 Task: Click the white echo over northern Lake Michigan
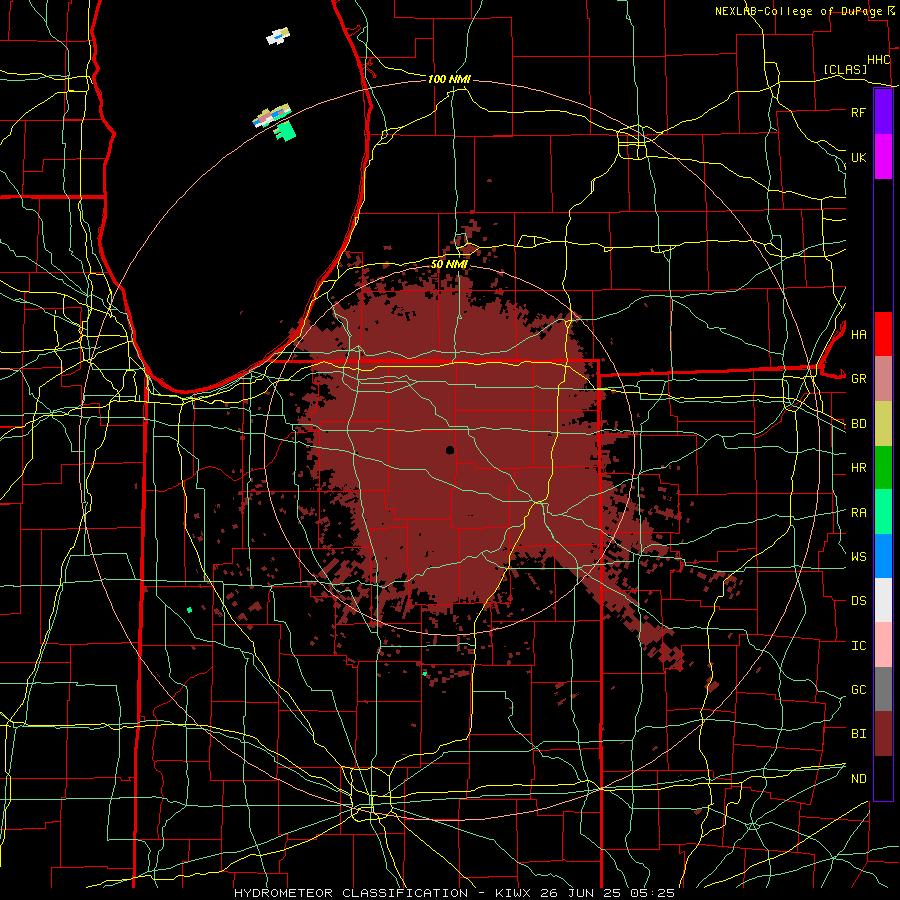278,36
